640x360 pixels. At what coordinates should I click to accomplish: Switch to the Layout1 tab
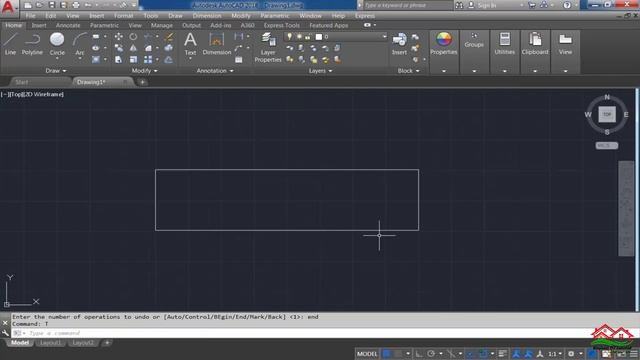click(x=50, y=343)
